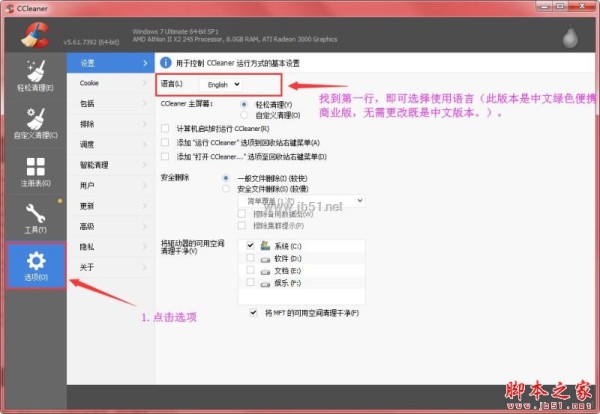
Task: Enable 计算机启动时运行 CCleaner checkbox
Action: coord(166,129)
